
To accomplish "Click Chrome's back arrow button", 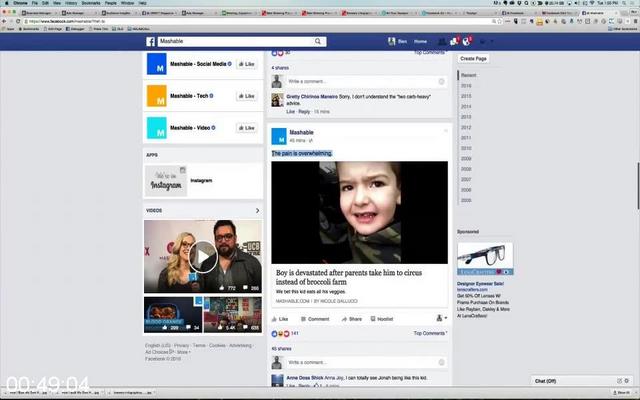I will click(4, 21).
